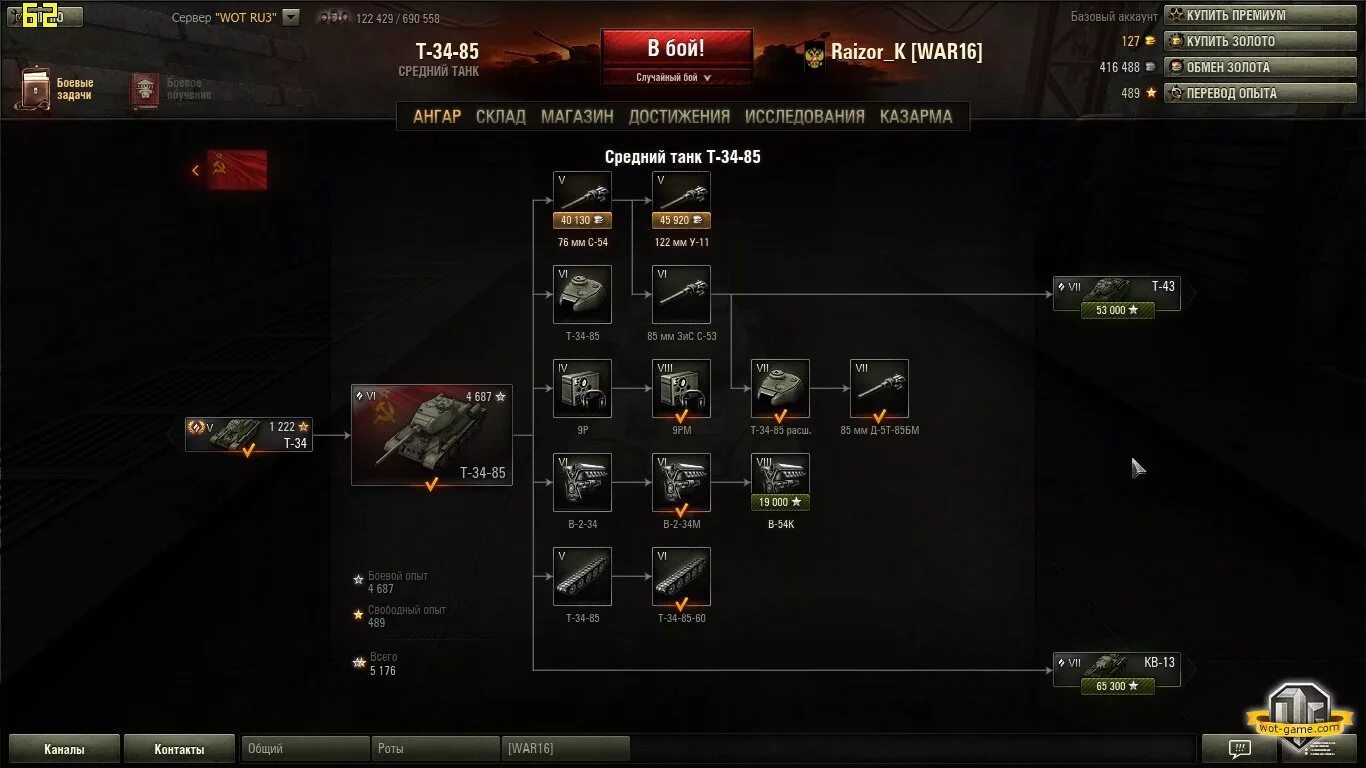Viewport: 1366px width, 768px height.
Task: Start battle with В бой! button
Action: [676, 48]
